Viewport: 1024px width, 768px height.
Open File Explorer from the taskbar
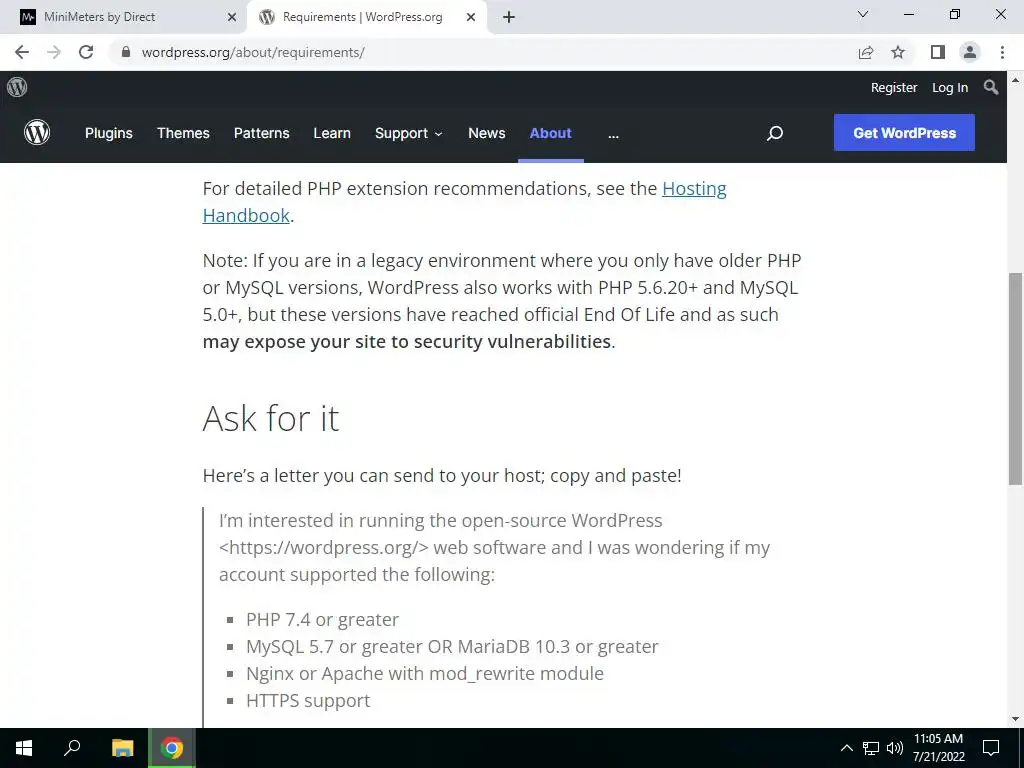[122, 748]
